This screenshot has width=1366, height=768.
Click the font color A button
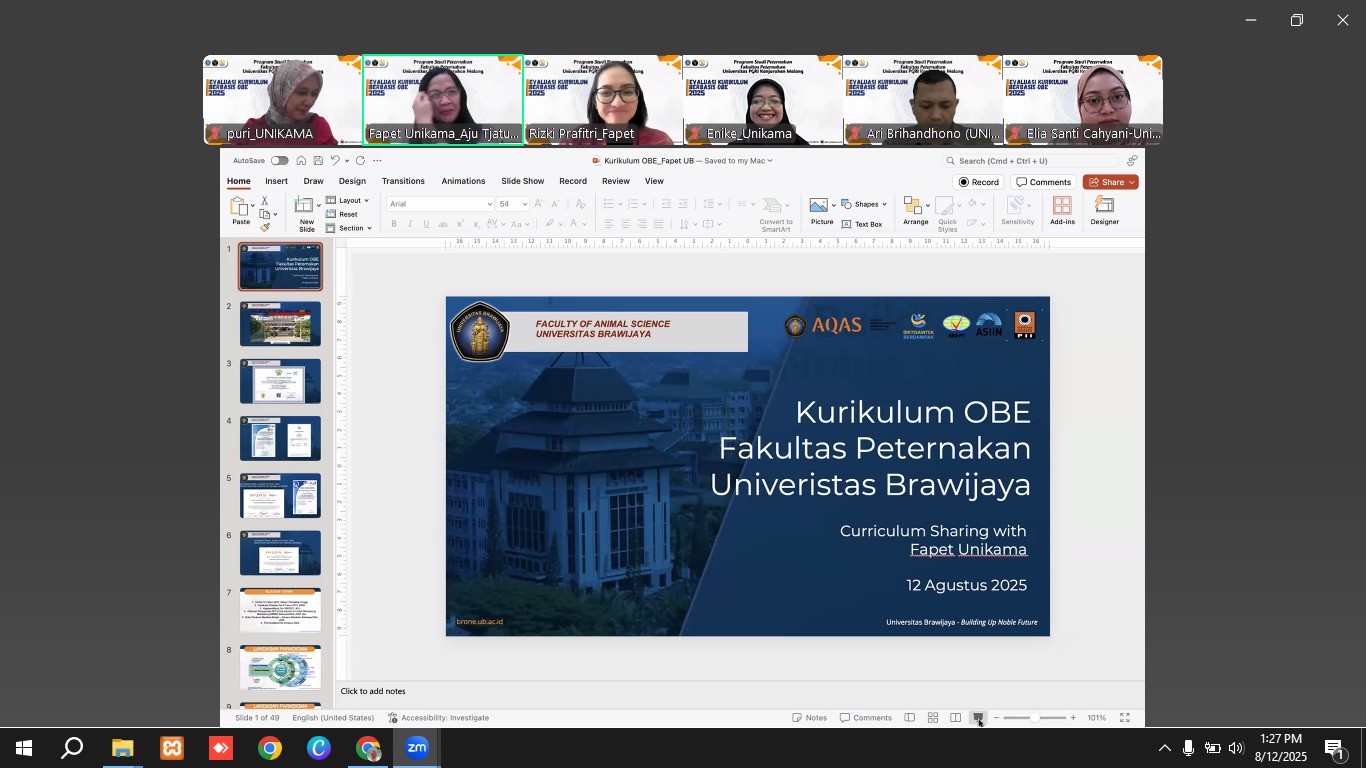[574, 224]
